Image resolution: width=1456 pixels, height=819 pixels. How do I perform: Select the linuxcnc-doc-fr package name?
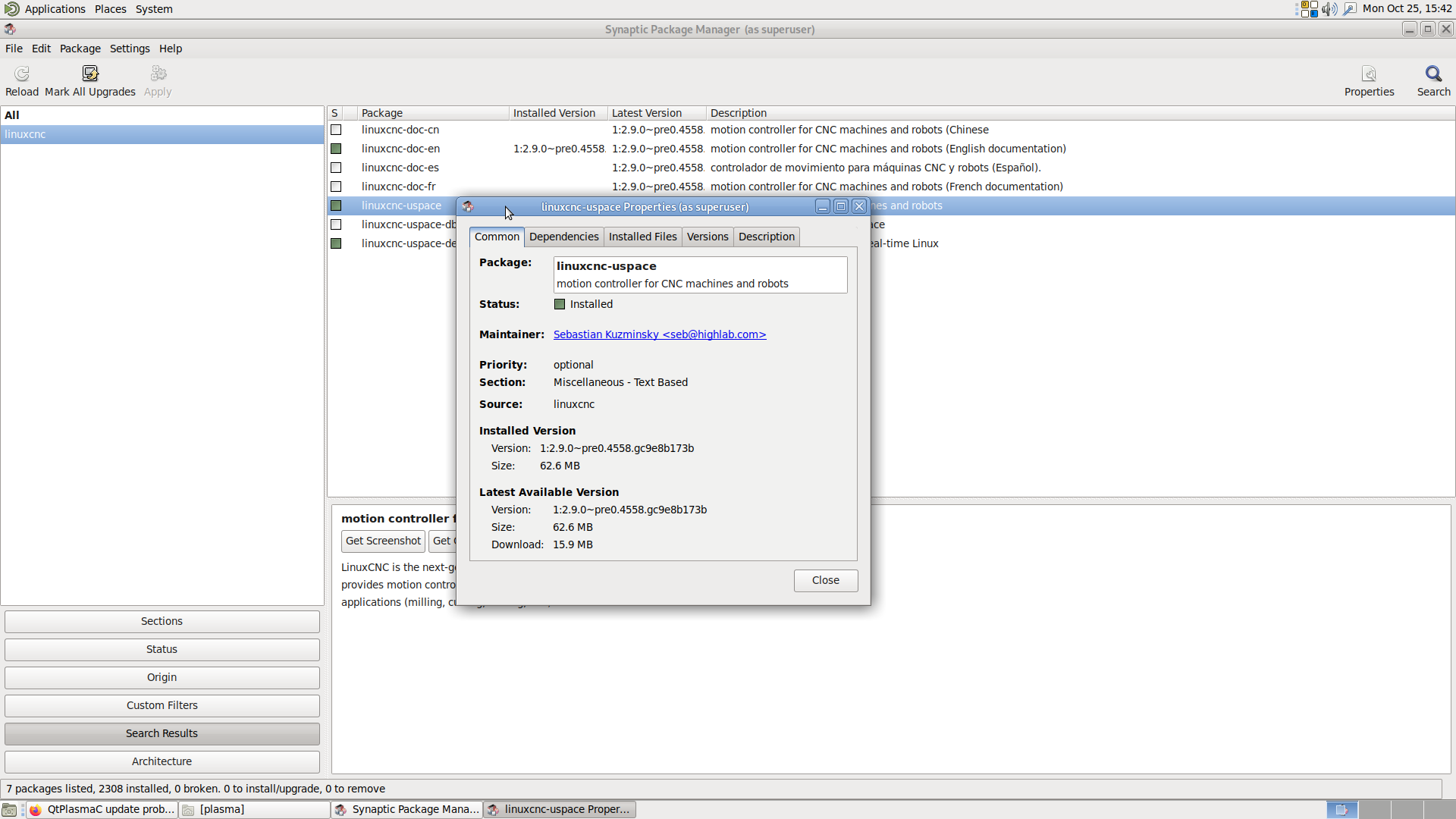tap(398, 187)
